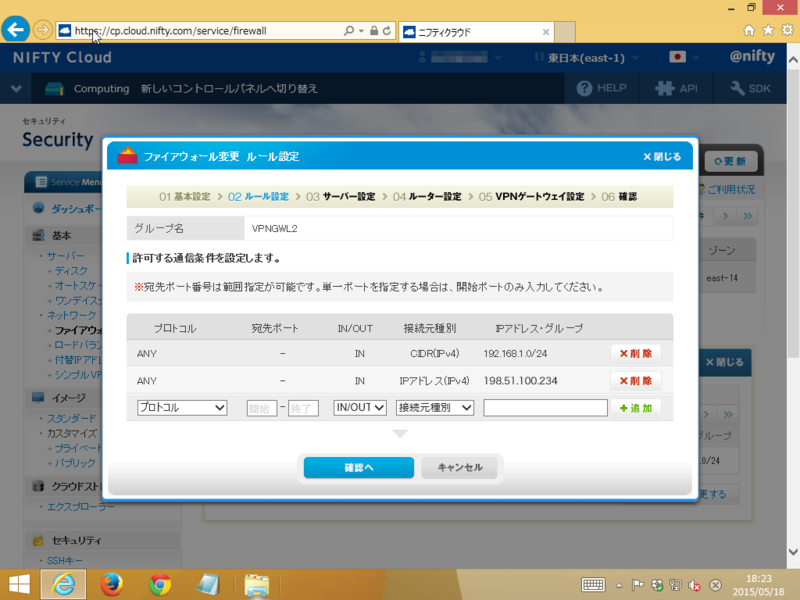Go to step 01 基本設定
Viewport: 800px width, 600px height.
tap(185, 196)
